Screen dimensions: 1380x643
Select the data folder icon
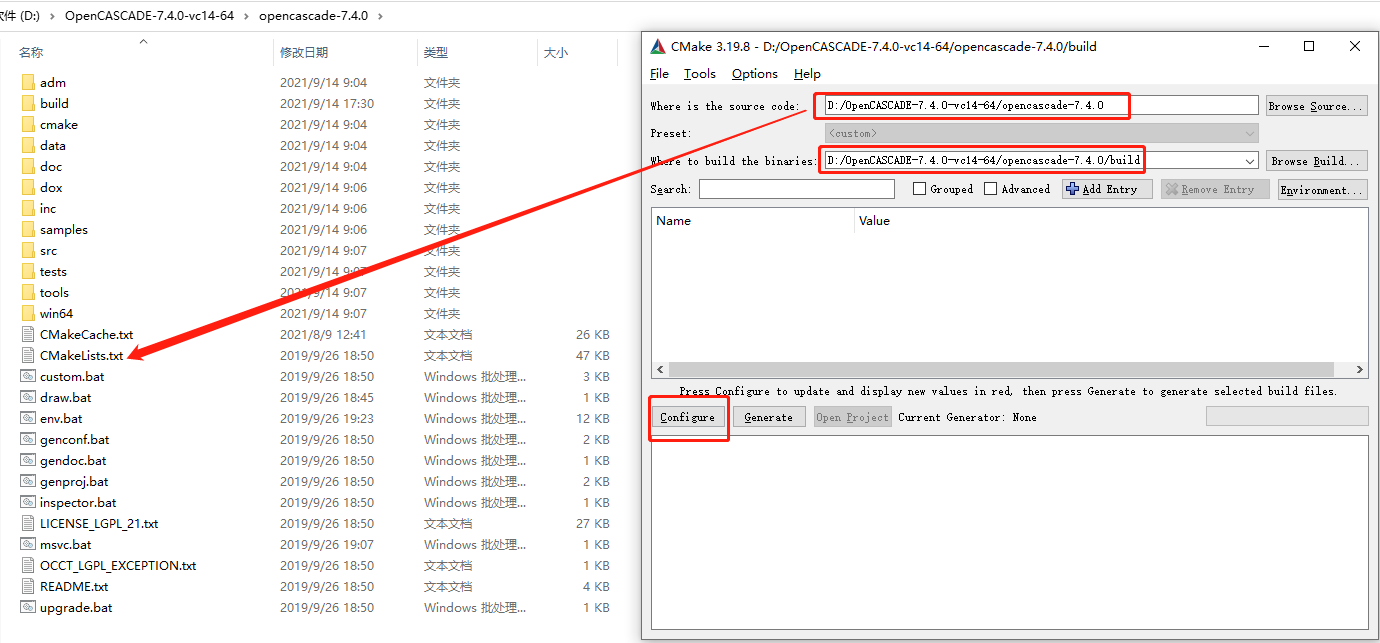point(28,145)
